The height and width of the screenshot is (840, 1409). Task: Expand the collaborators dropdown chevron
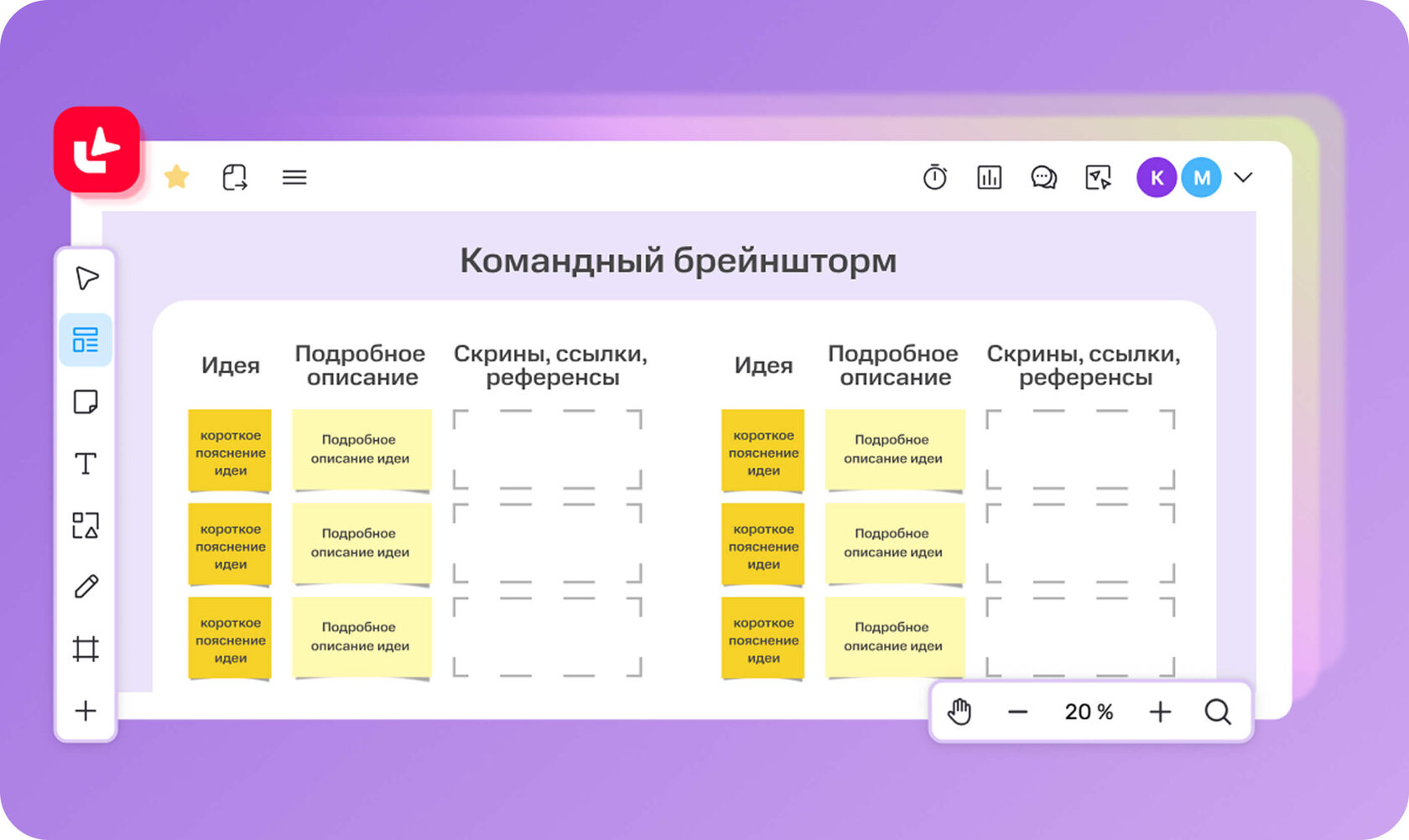point(1244,178)
